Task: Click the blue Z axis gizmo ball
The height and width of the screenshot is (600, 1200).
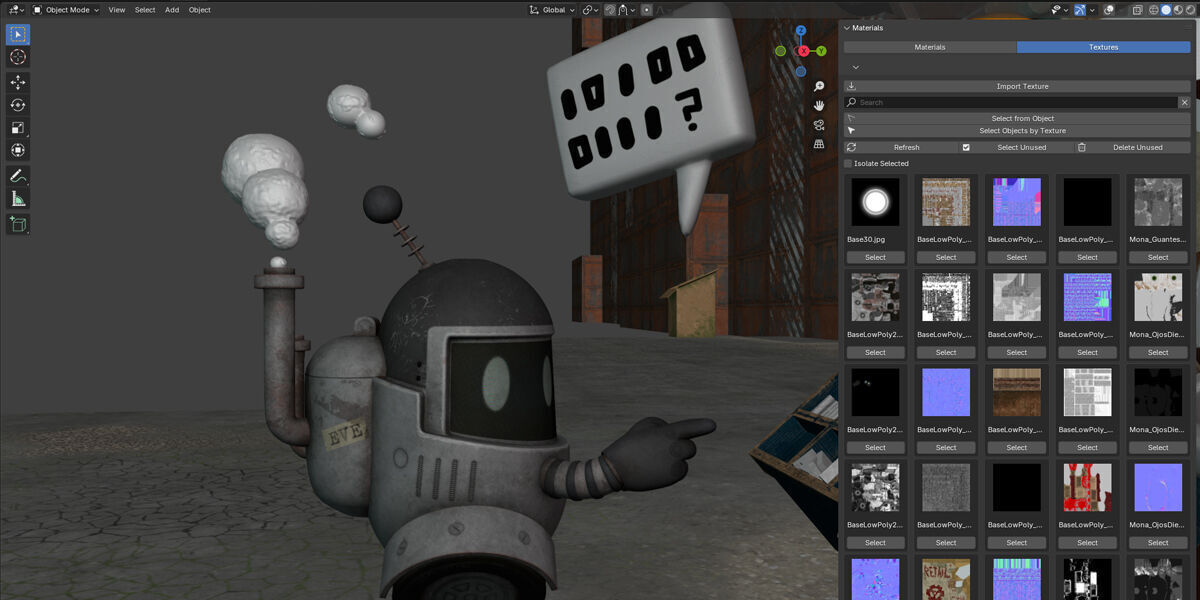Action: [801, 31]
